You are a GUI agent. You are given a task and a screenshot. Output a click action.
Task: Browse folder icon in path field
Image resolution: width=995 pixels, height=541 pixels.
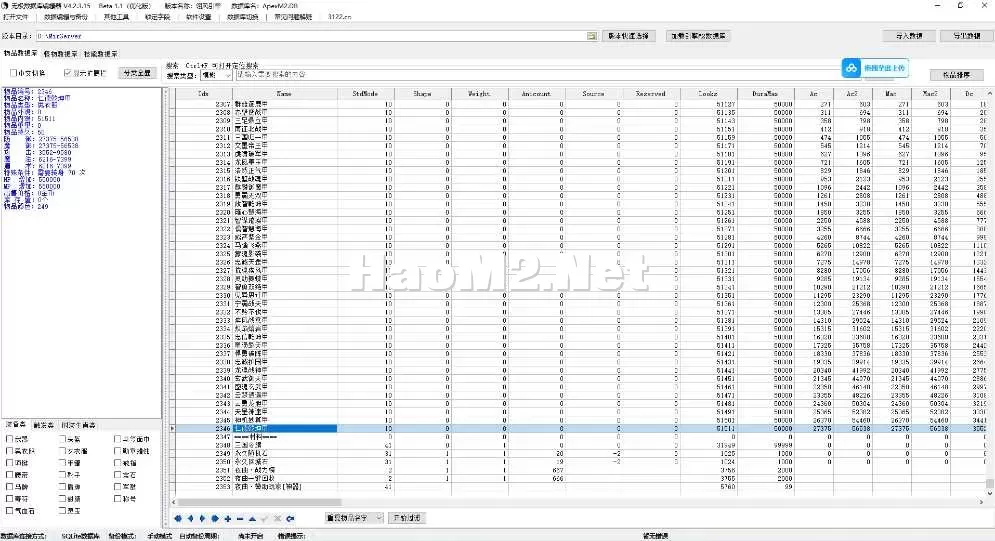click(x=591, y=36)
